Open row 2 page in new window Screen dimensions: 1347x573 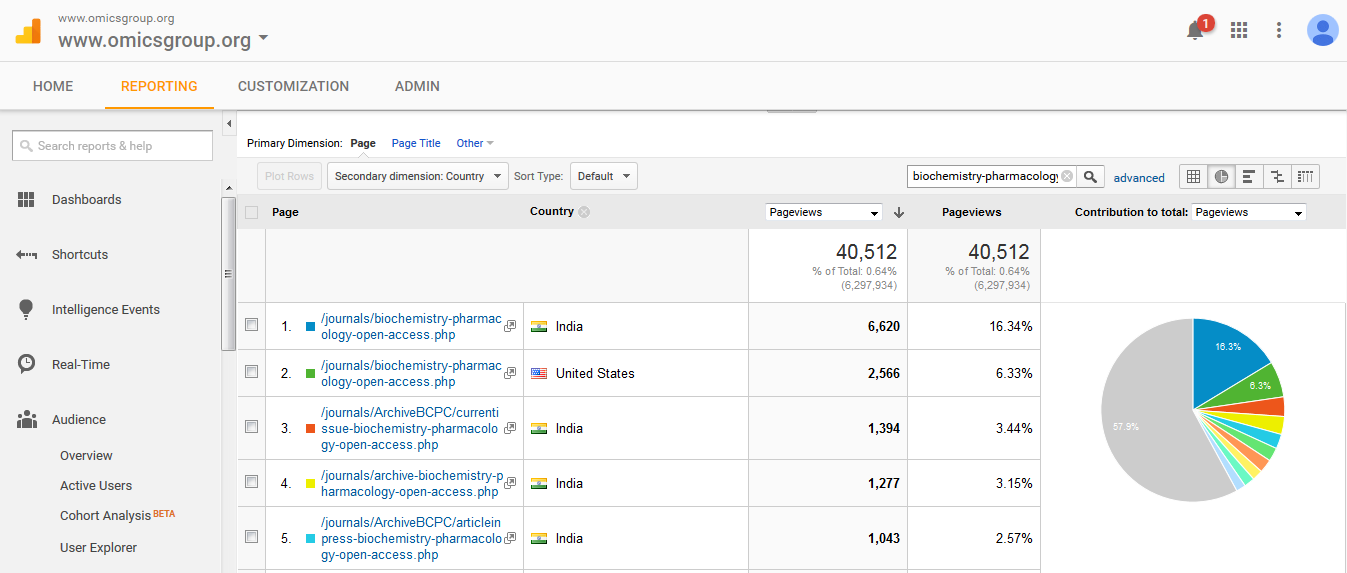point(510,373)
